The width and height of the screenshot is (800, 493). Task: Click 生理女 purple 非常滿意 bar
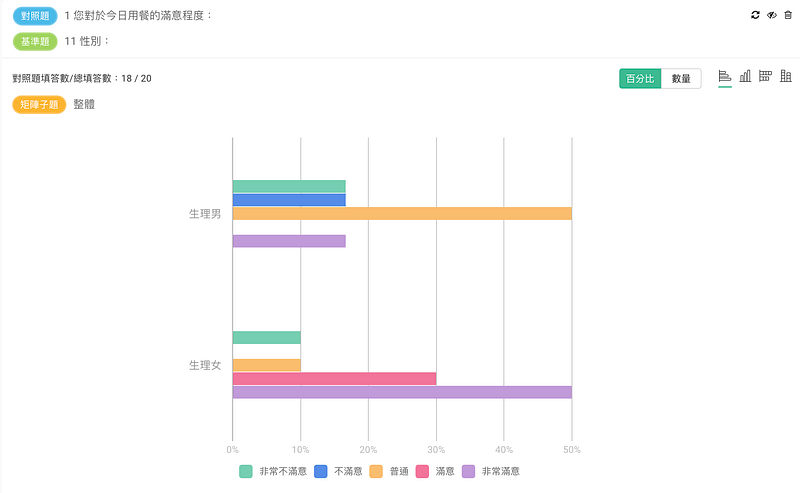[x=402, y=392]
